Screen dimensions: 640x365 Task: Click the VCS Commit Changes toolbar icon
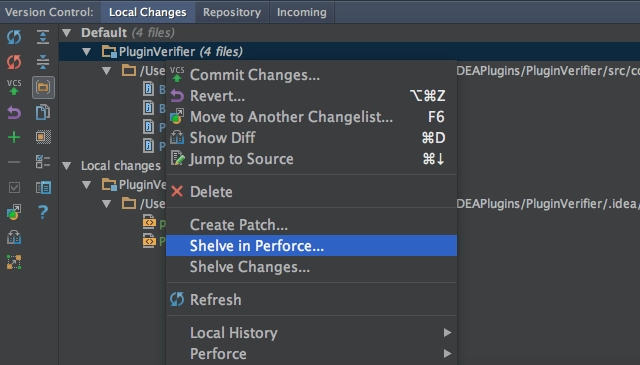[x=14, y=87]
